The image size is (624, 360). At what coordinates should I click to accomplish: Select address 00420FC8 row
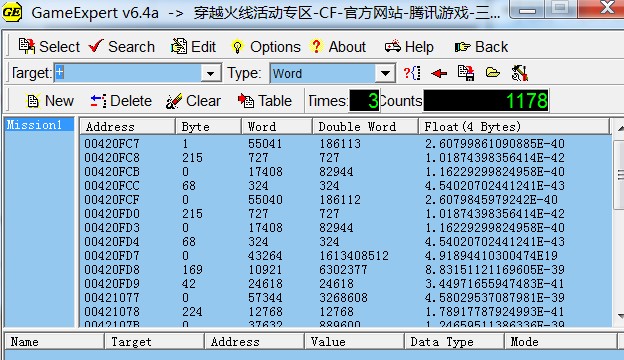point(345,158)
